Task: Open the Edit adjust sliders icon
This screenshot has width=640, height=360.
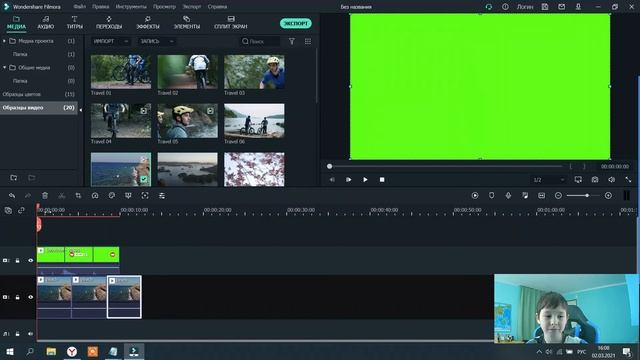Action: 162,196
